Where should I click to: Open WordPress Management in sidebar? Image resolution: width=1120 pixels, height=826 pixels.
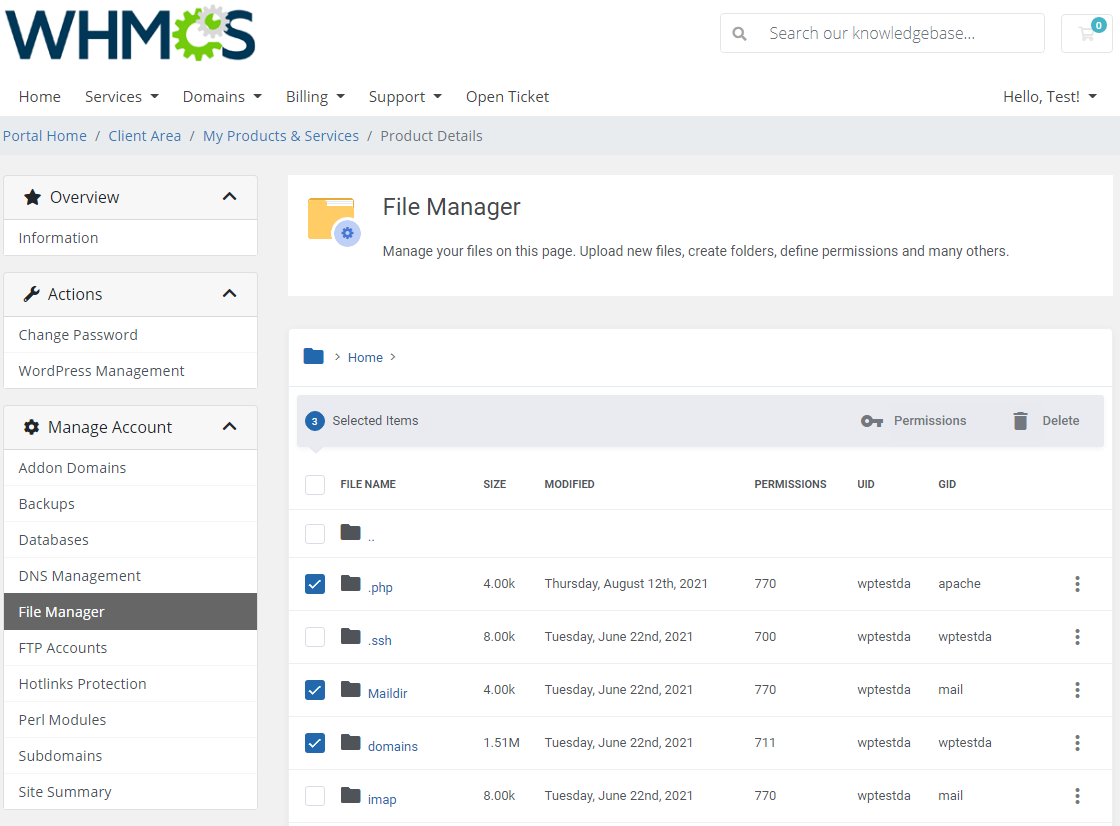(131, 371)
